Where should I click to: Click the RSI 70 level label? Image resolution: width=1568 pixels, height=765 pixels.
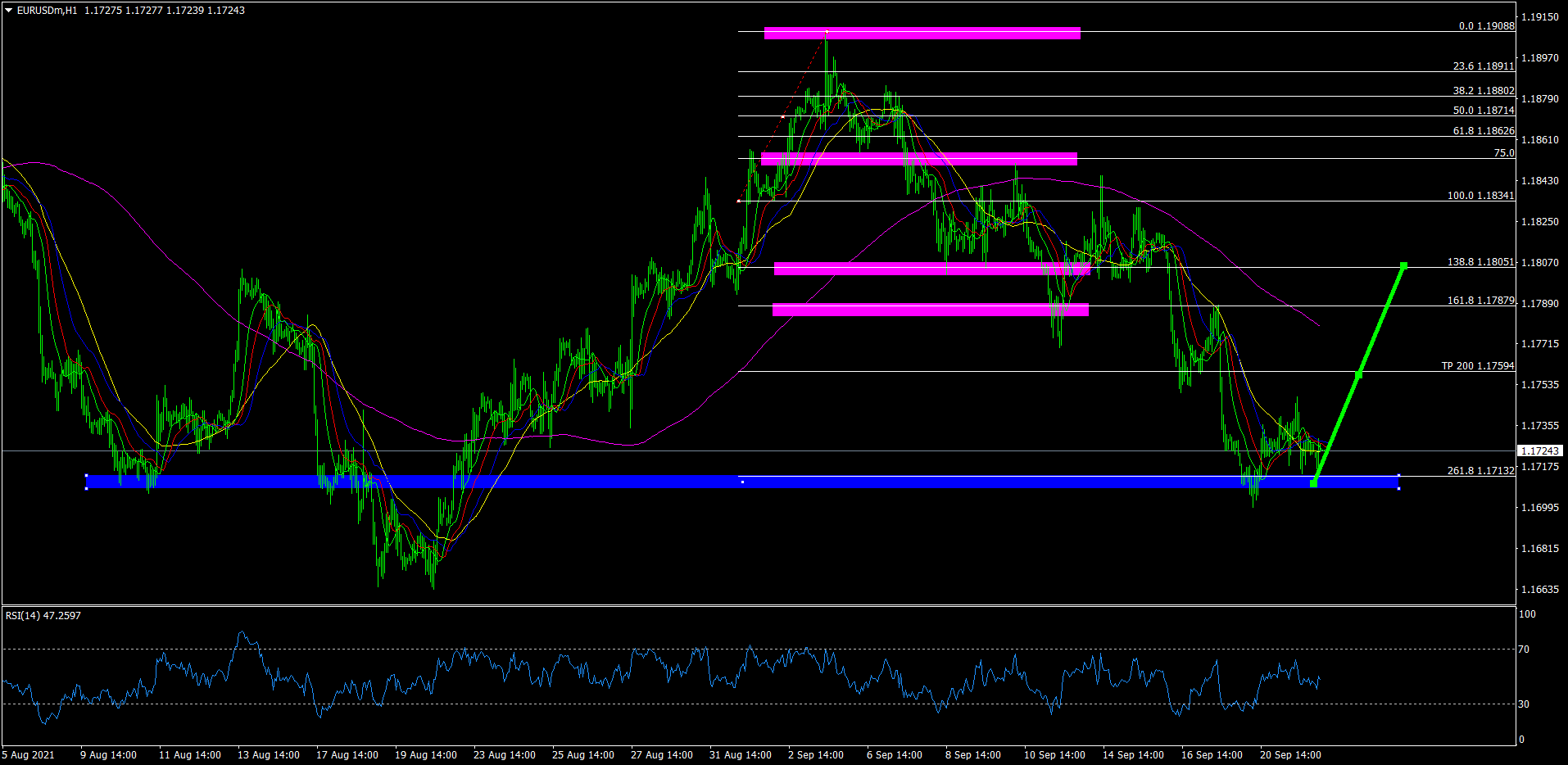point(1524,650)
